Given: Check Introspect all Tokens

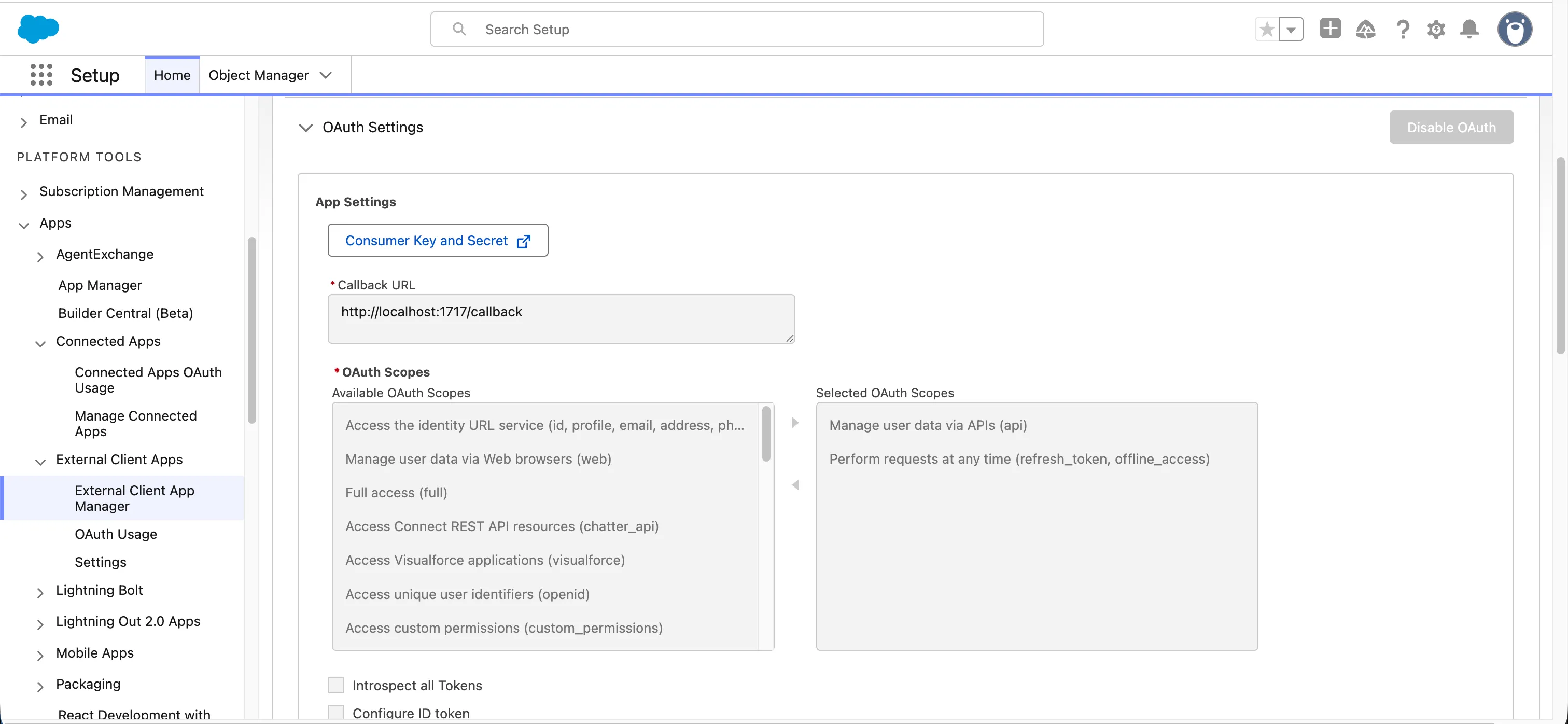Looking at the screenshot, I should tap(335, 685).
